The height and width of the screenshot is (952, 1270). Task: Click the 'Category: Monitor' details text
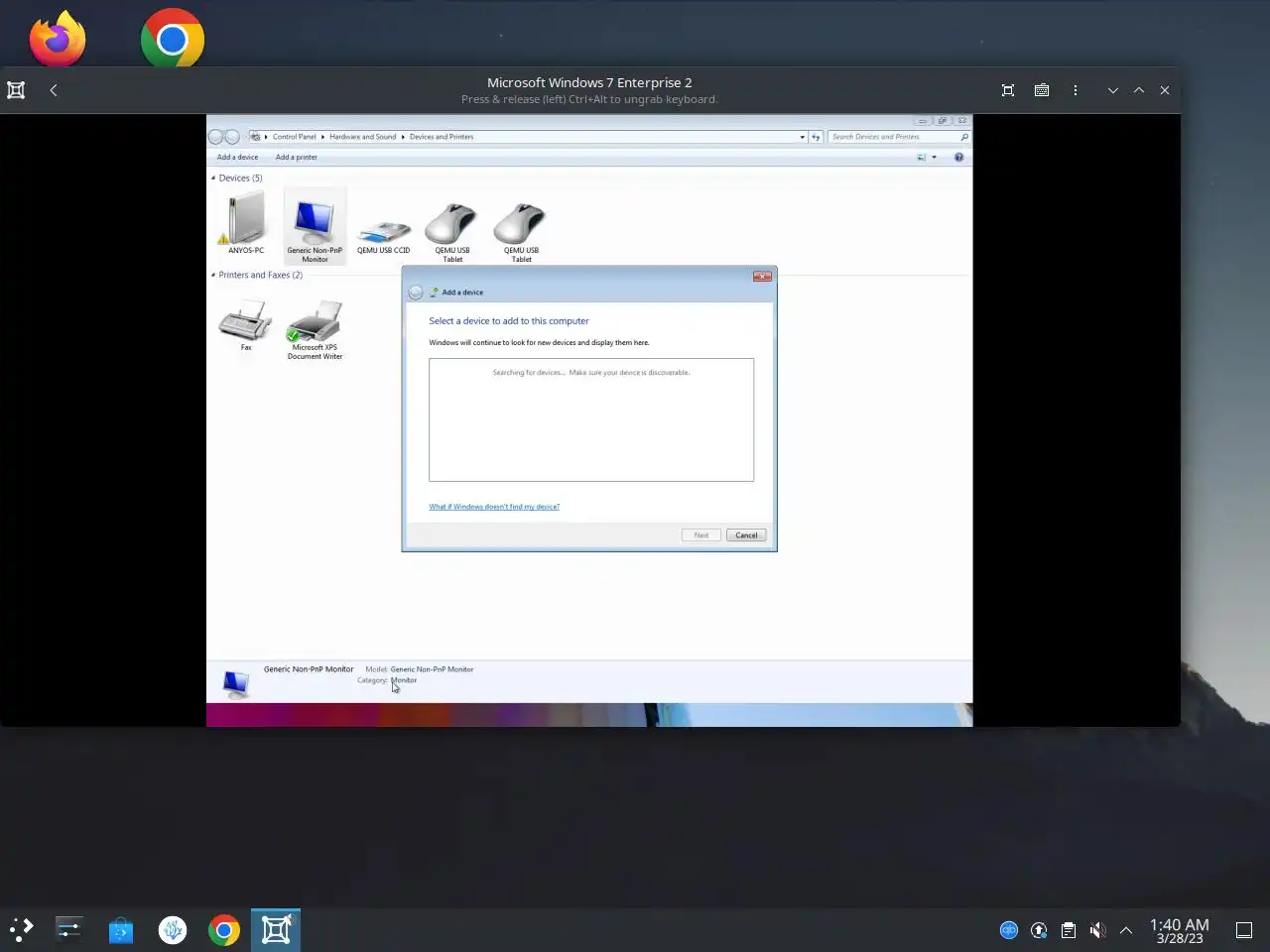point(387,680)
